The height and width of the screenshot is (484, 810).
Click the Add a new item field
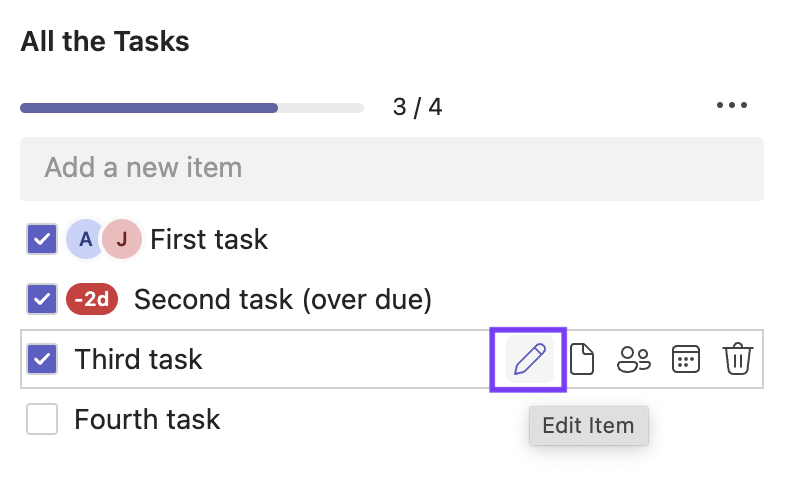tap(391, 167)
